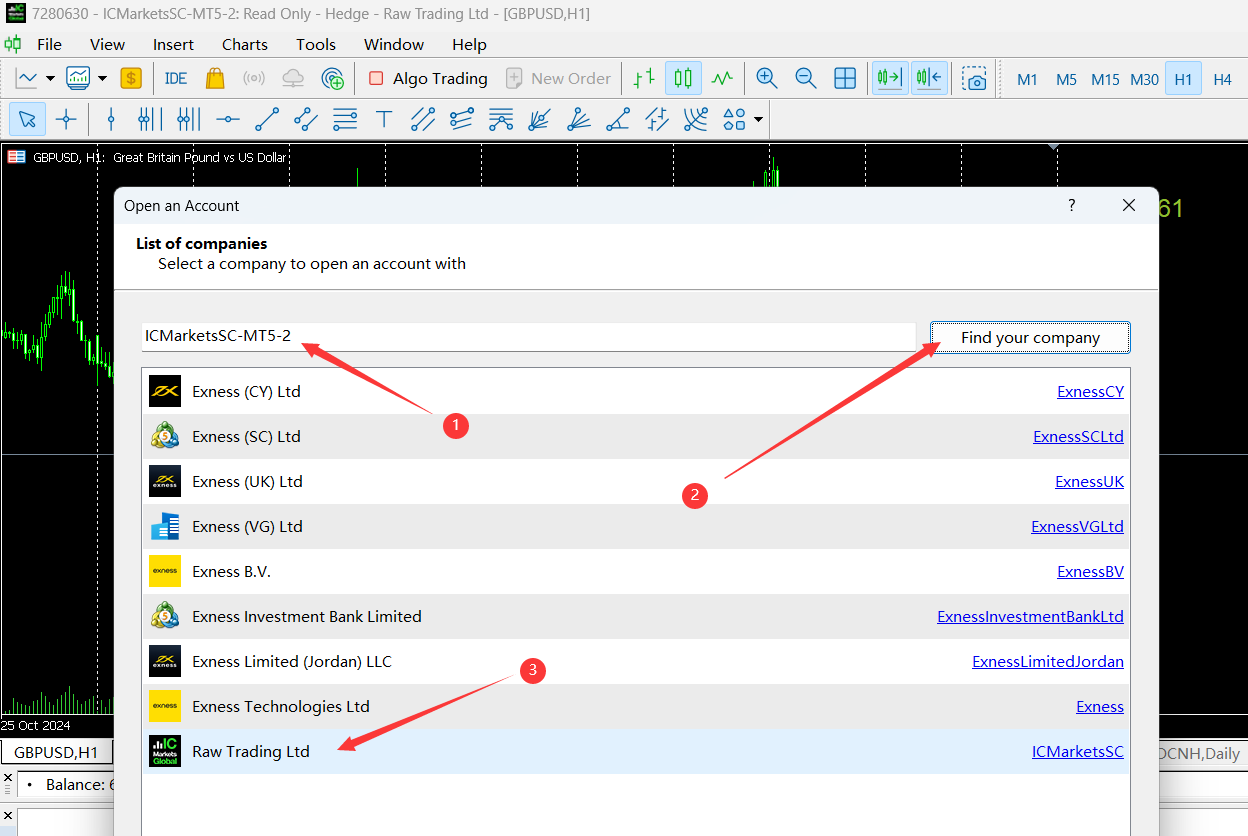Take a chart screenshot with camera icon

coord(974,78)
